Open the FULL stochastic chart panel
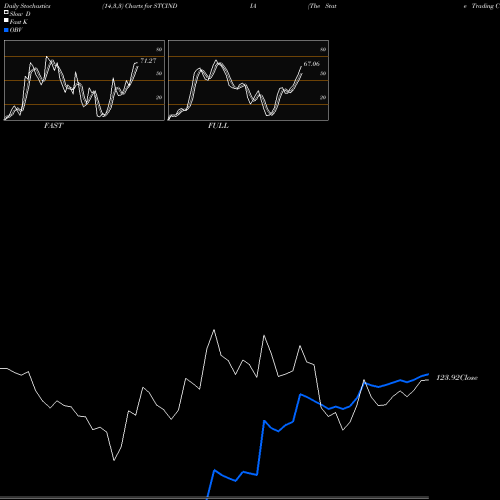The height and width of the screenshot is (500, 500). [x=248, y=80]
